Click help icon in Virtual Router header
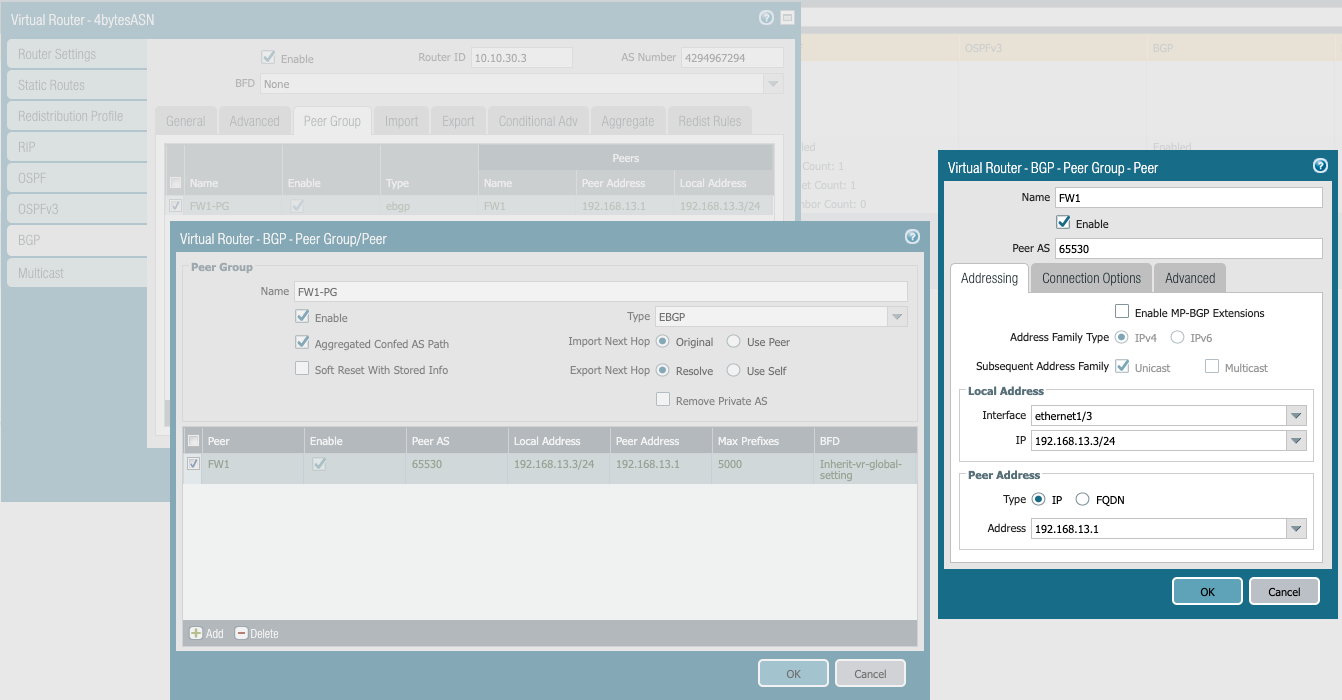The height and width of the screenshot is (700, 1342). coord(766,18)
